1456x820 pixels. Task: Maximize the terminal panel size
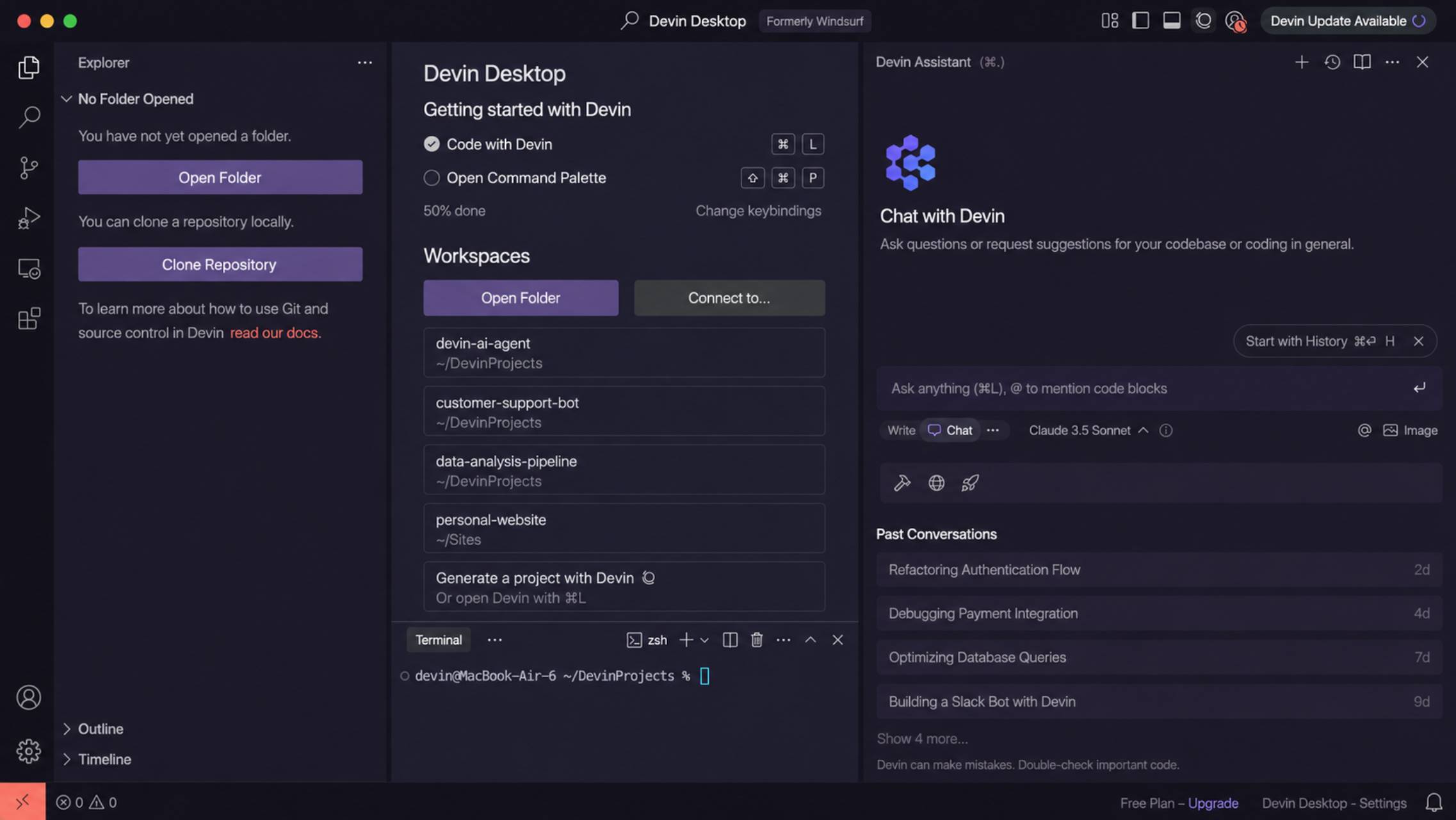(810, 640)
